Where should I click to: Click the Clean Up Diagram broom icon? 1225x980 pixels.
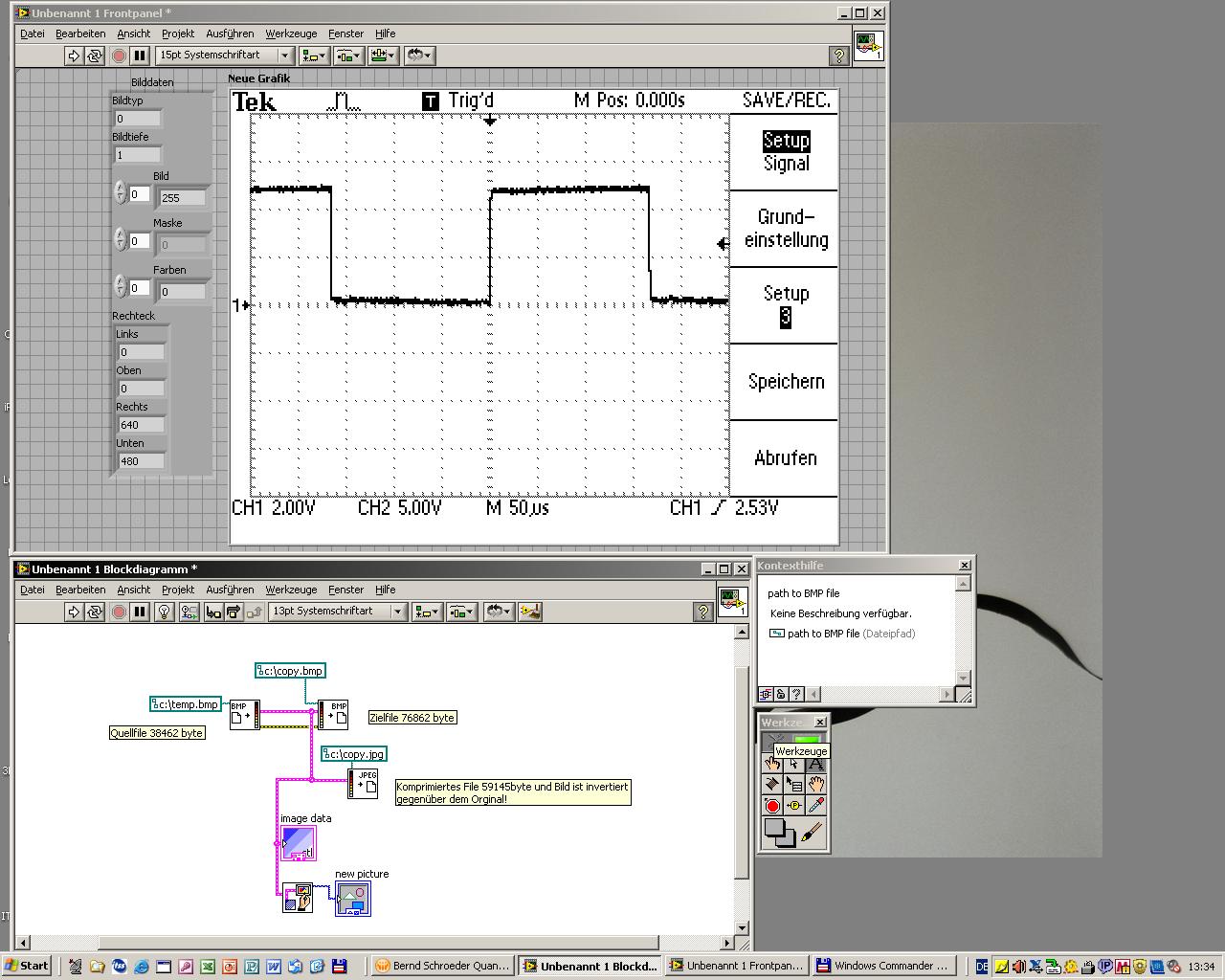(x=530, y=612)
